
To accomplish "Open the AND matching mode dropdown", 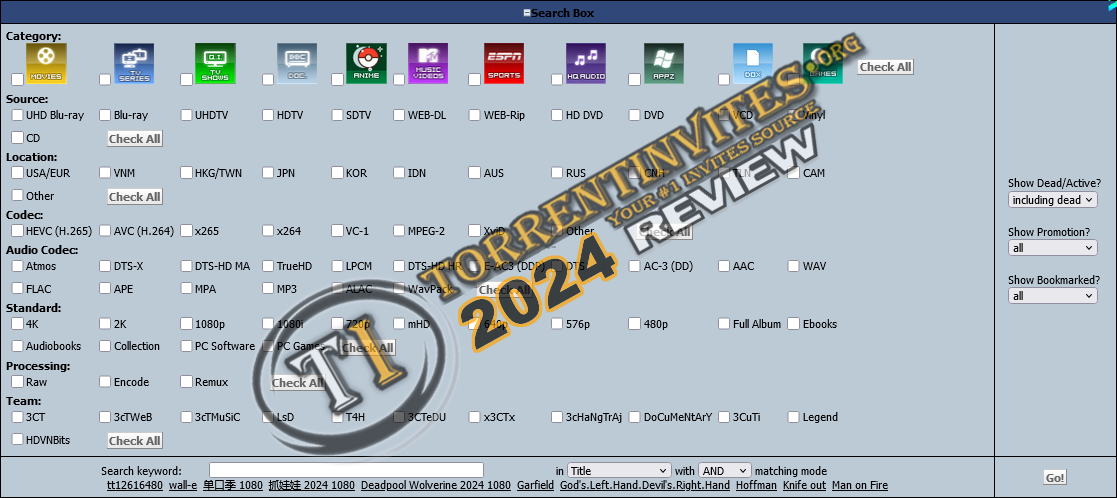I will point(724,470).
